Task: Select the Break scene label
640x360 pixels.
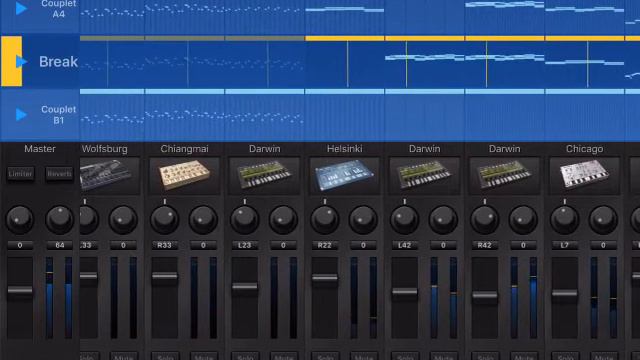Action: pyautogui.click(x=58, y=62)
